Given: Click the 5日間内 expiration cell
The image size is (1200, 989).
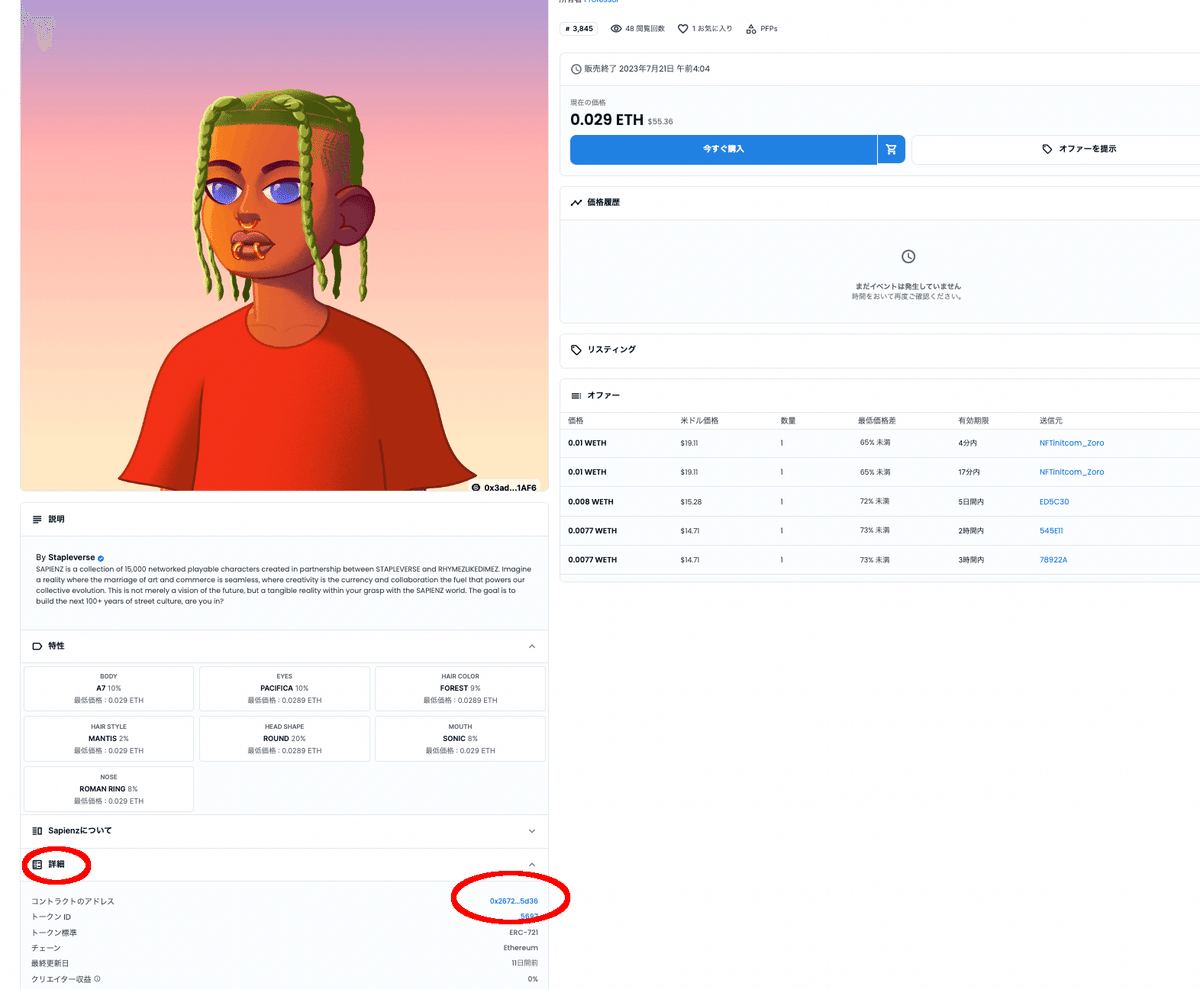Looking at the screenshot, I should [971, 501].
